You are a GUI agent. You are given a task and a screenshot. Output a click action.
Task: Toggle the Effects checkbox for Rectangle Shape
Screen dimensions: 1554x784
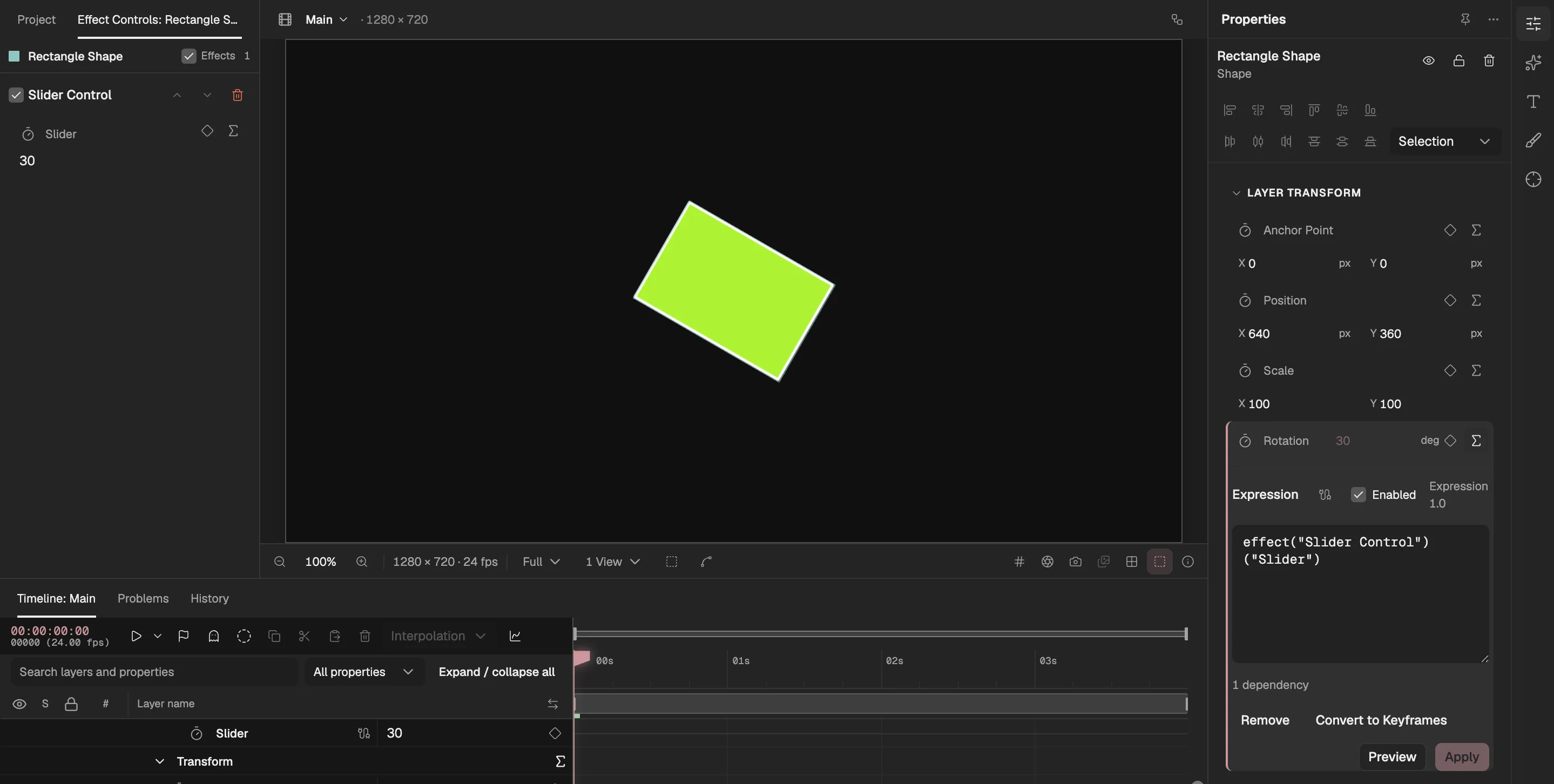pyautogui.click(x=189, y=56)
